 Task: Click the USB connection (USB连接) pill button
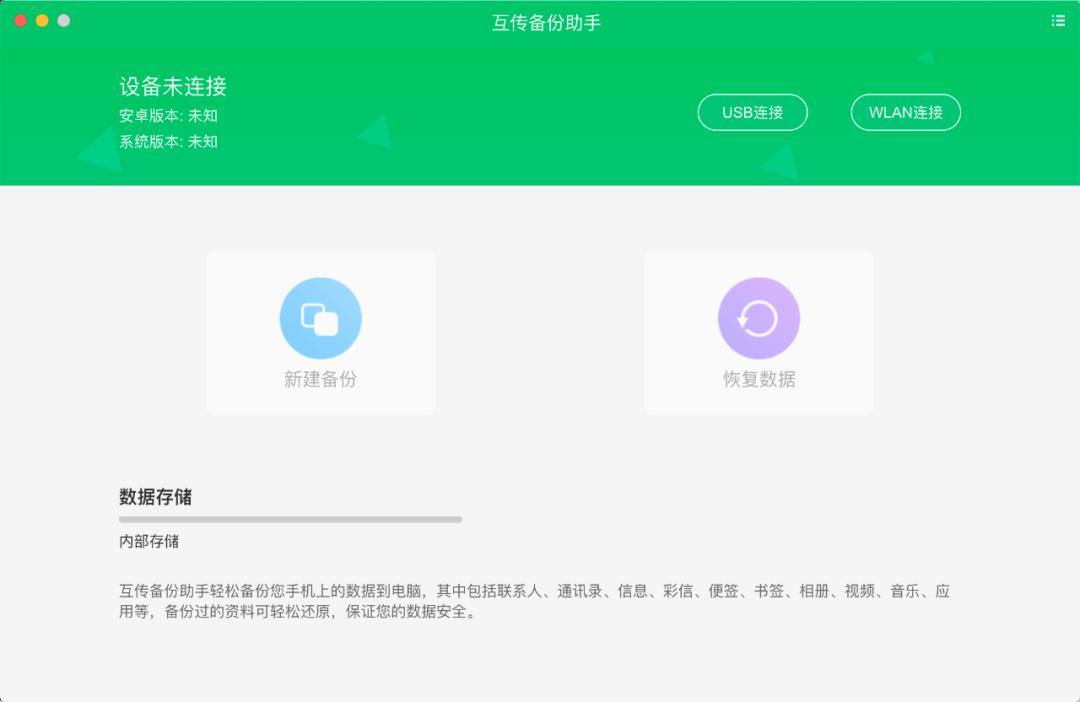point(752,112)
